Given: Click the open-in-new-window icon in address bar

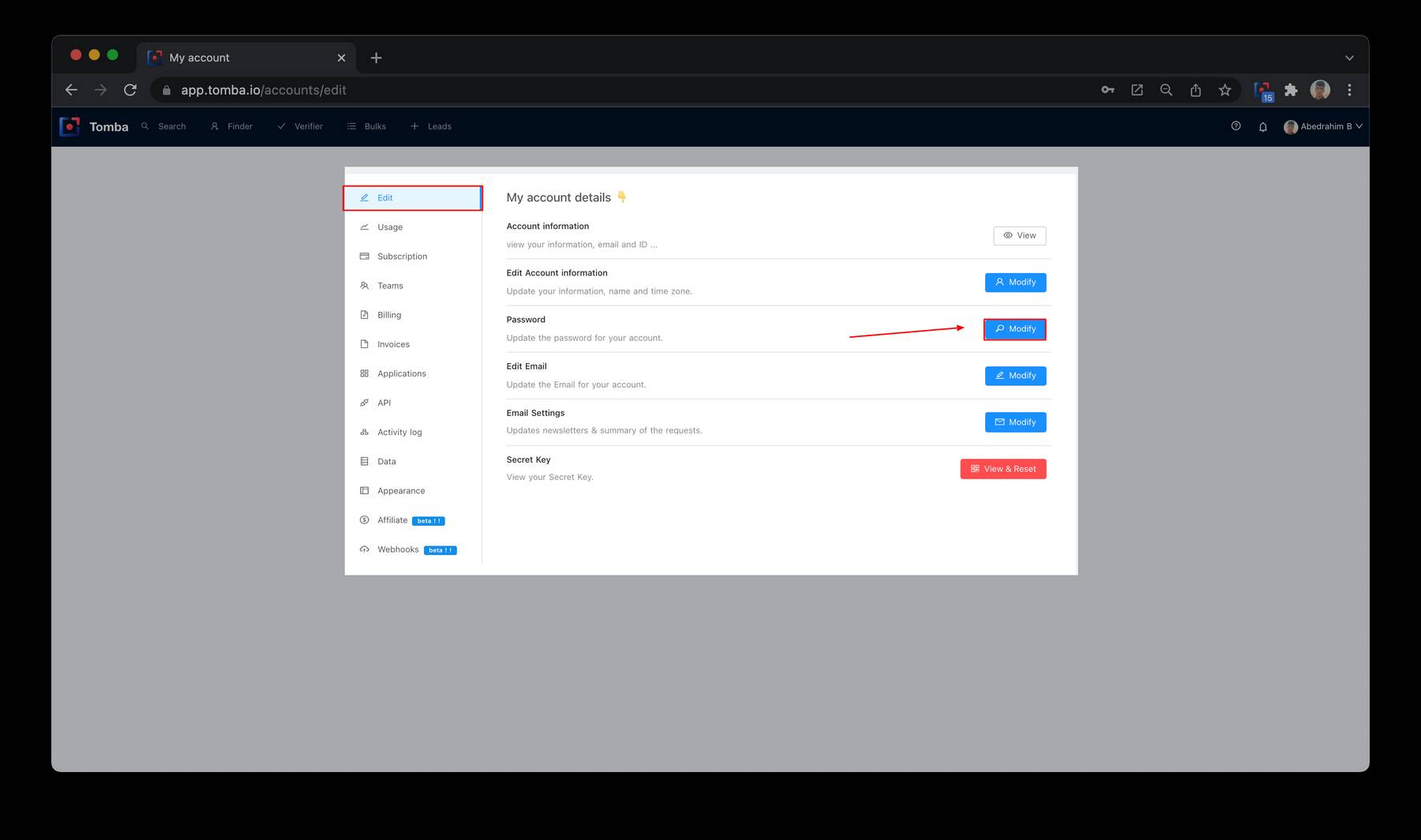Looking at the screenshot, I should 1137,90.
